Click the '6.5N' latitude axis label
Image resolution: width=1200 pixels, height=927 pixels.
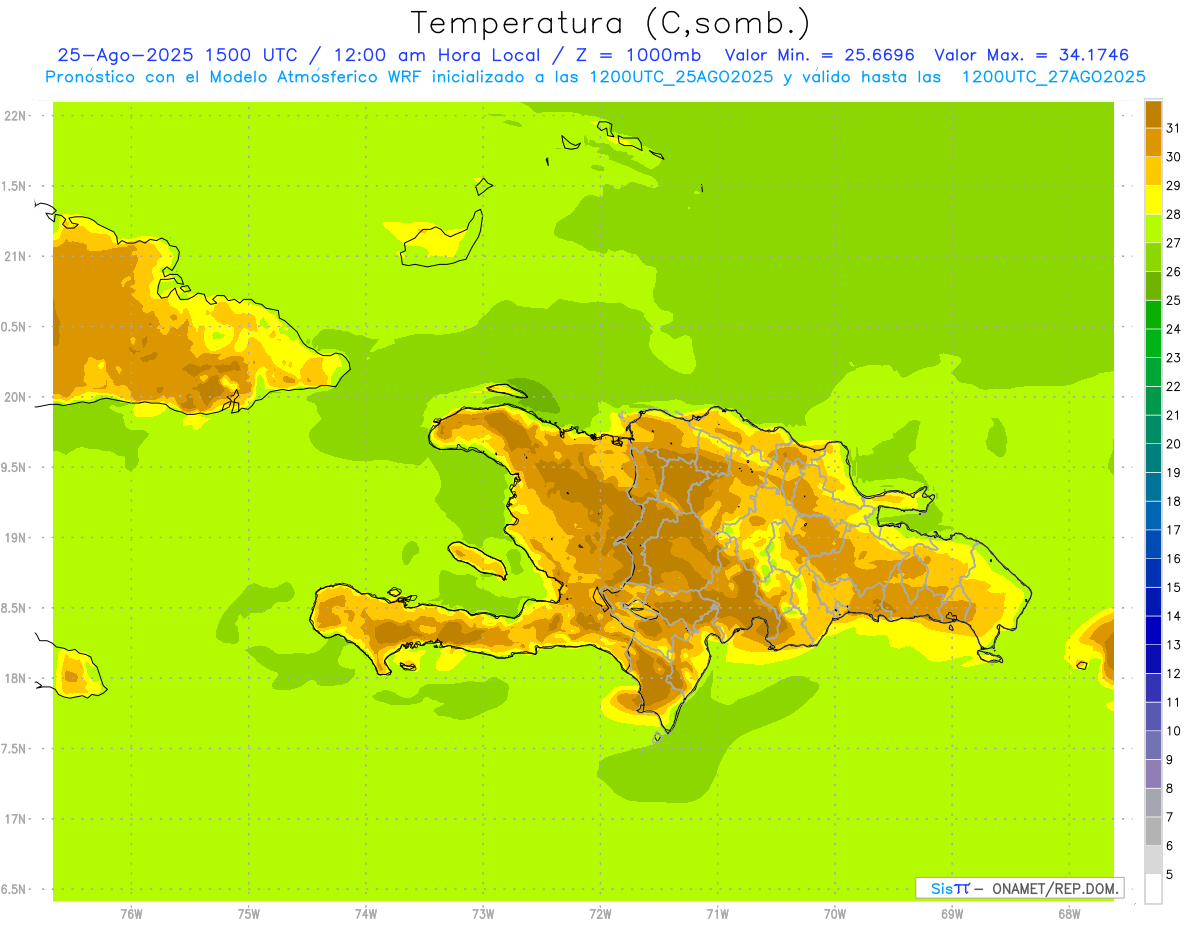[x=15, y=889]
